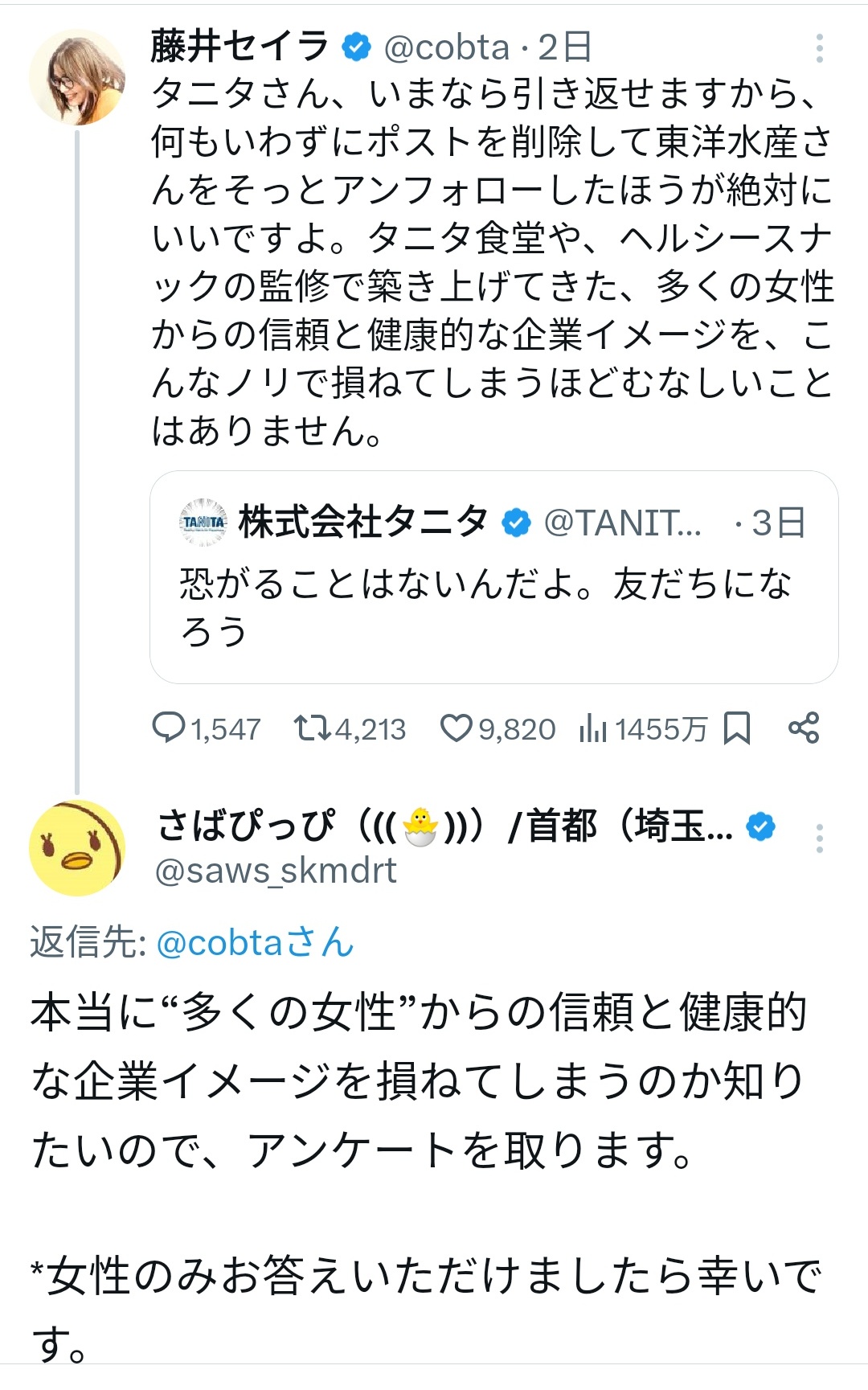Click the 藤井セイラ display name
Screen dimensions: 868x1390
[240, 47]
